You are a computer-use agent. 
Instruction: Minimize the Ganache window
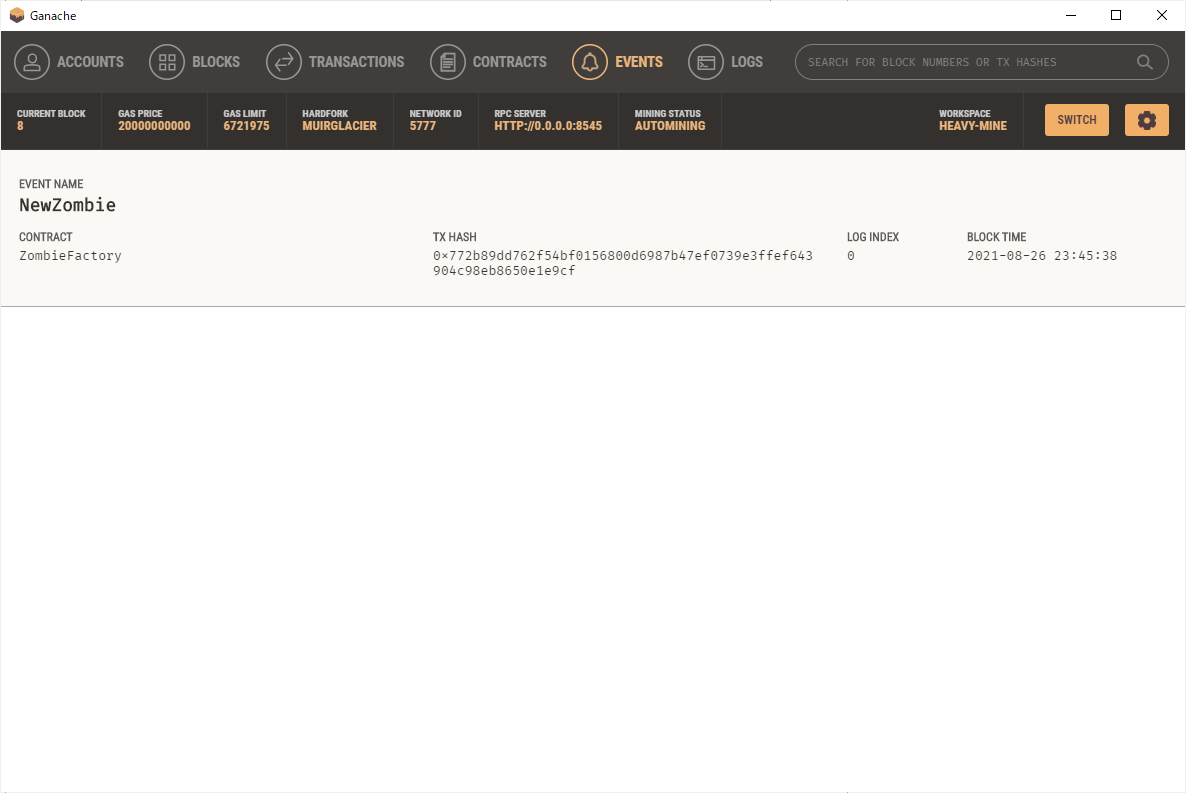click(x=1071, y=15)
